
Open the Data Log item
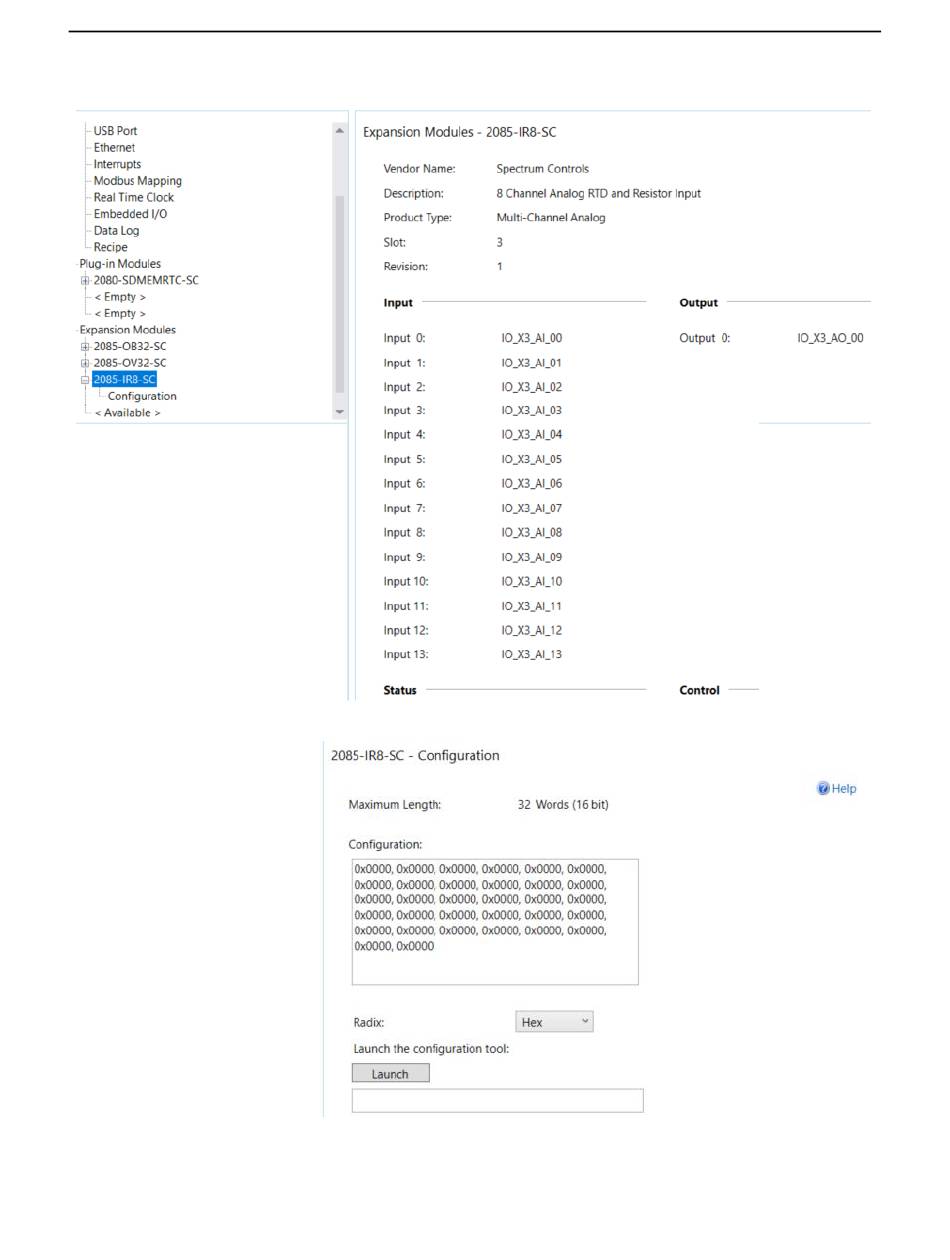coord(116,231)
